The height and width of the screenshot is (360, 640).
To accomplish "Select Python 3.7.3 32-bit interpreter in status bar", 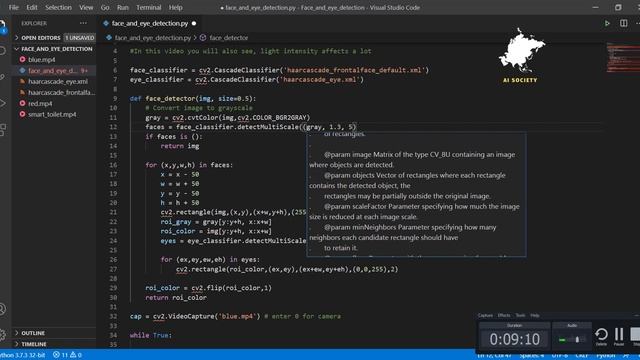I will click(23, 355).
